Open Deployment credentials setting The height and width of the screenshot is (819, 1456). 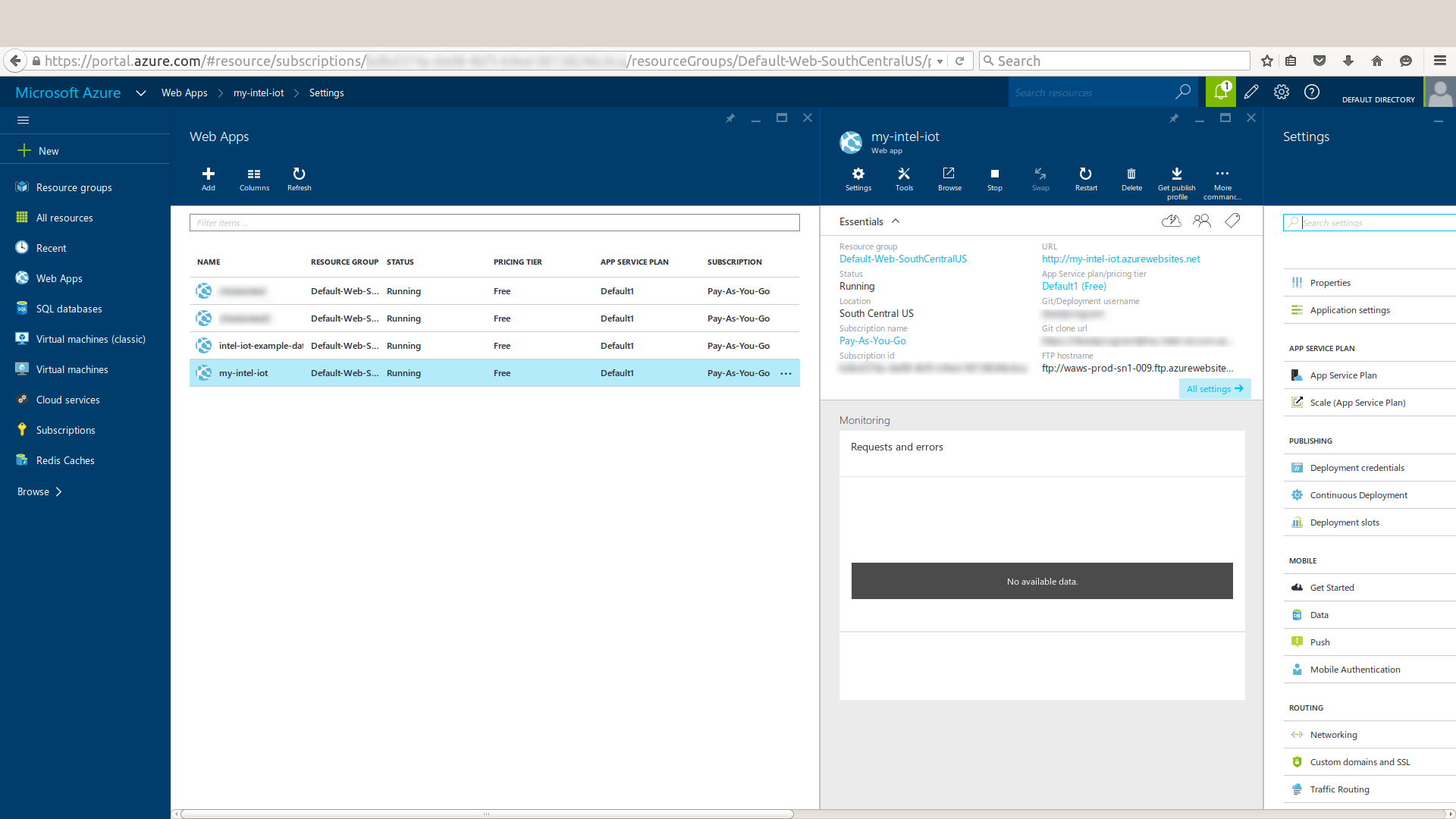coord(1357,468)
